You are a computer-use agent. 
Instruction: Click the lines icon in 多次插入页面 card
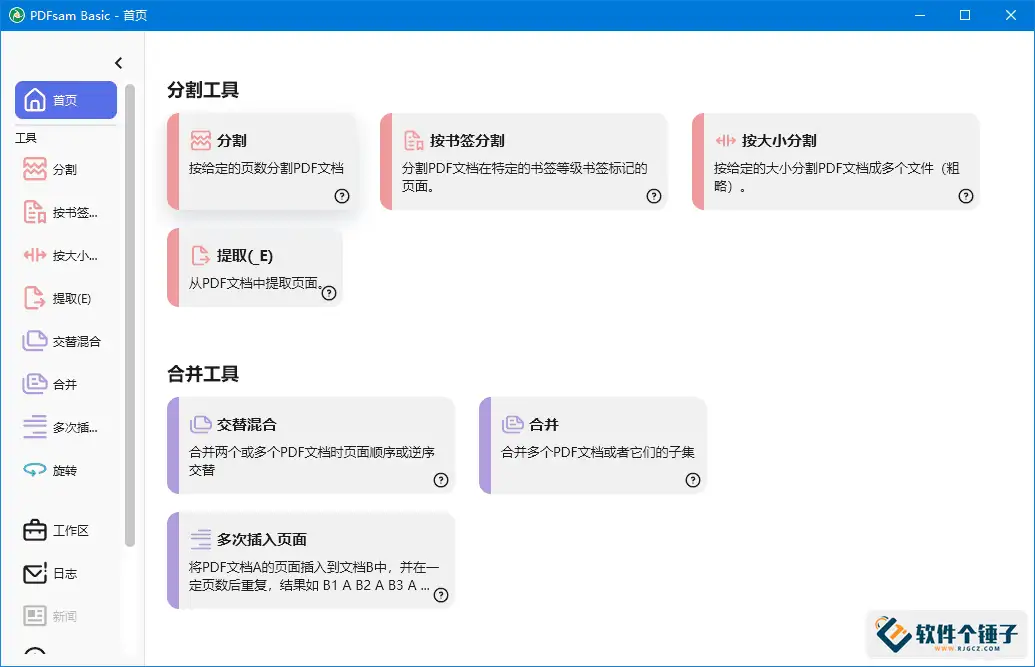[201, 539]
